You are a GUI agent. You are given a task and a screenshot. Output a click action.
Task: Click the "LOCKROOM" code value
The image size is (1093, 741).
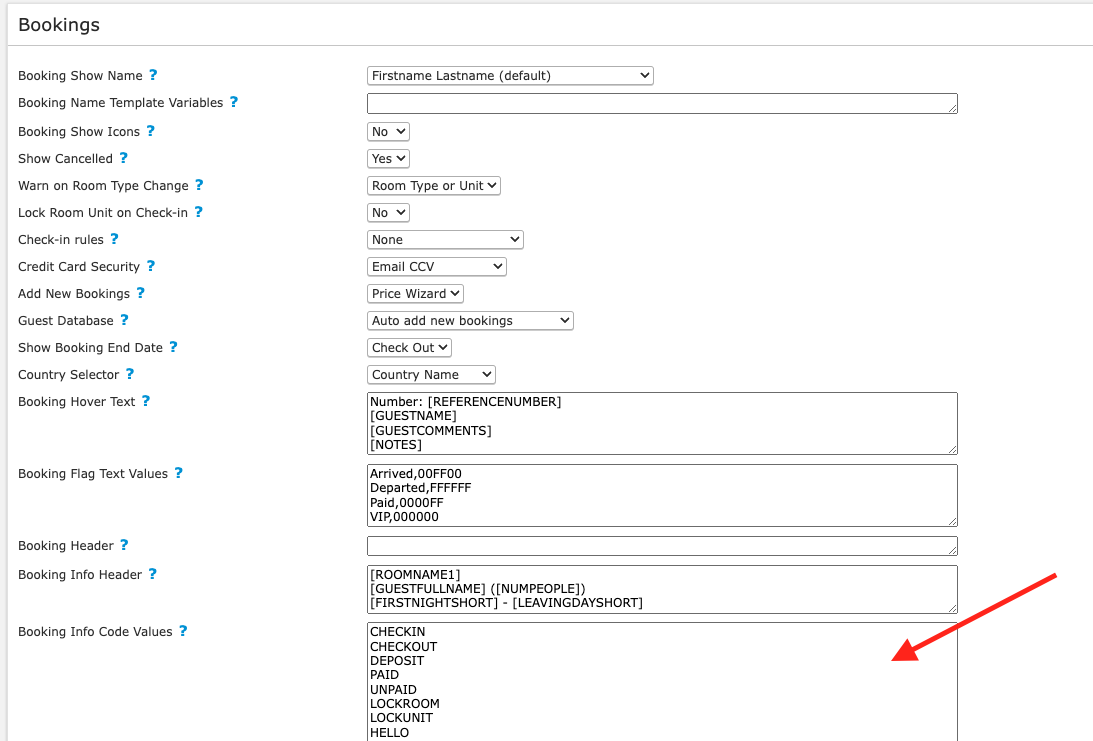click(x=405, y=704)
